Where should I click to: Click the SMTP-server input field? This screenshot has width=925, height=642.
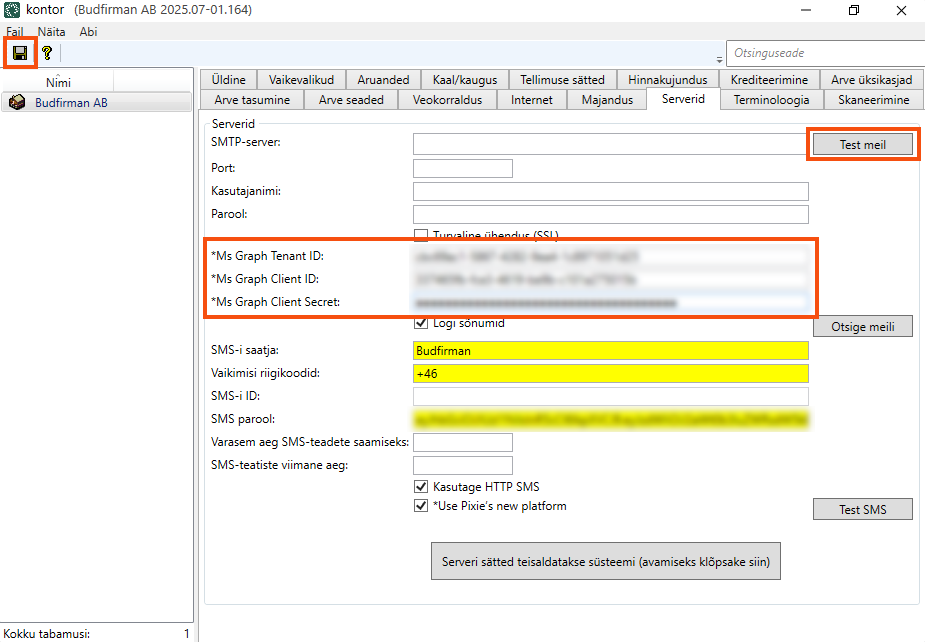608,144
